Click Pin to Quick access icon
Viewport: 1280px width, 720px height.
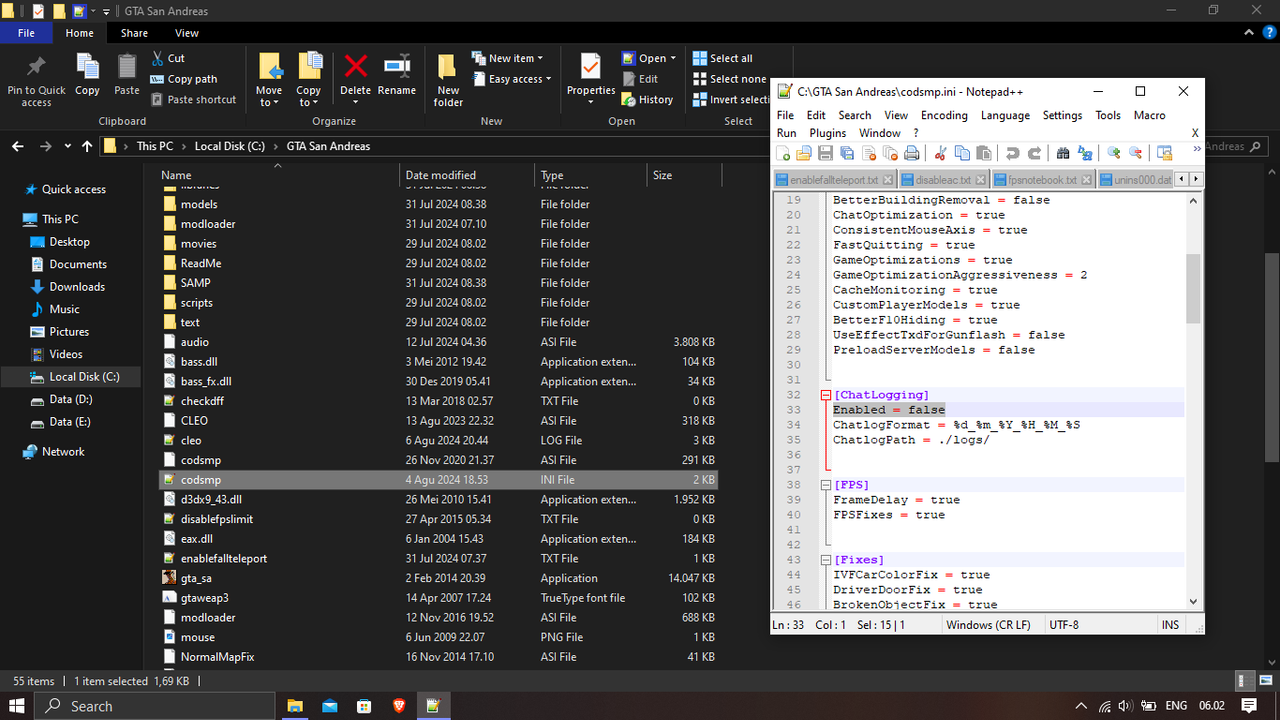tap(36, 67)
